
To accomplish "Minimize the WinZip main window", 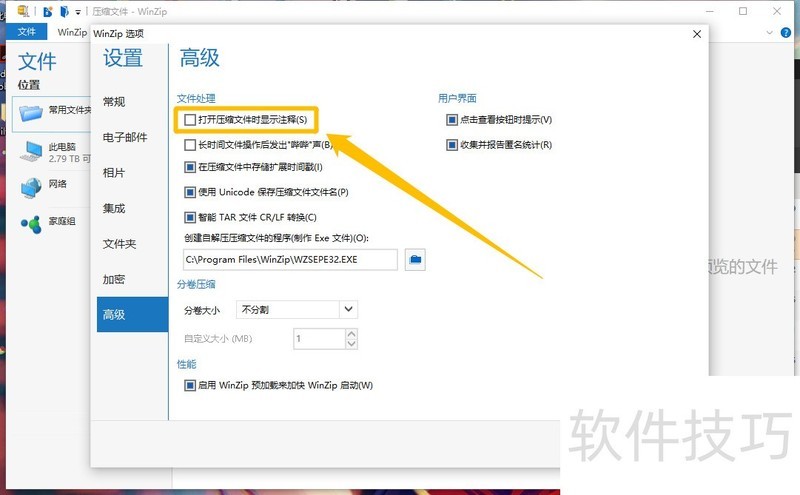I will coord(710,11).
